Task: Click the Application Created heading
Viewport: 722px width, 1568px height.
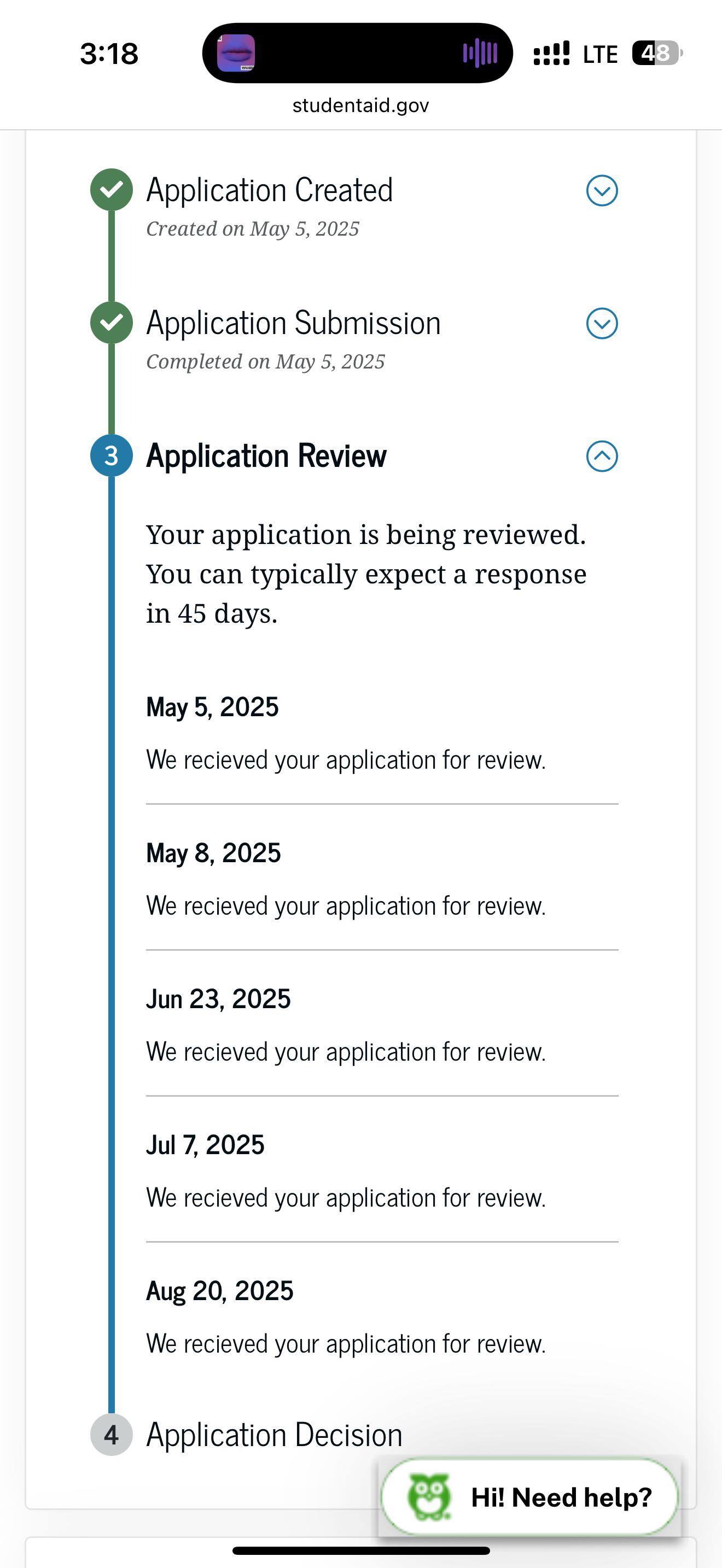Action: (x=270, y=190)
